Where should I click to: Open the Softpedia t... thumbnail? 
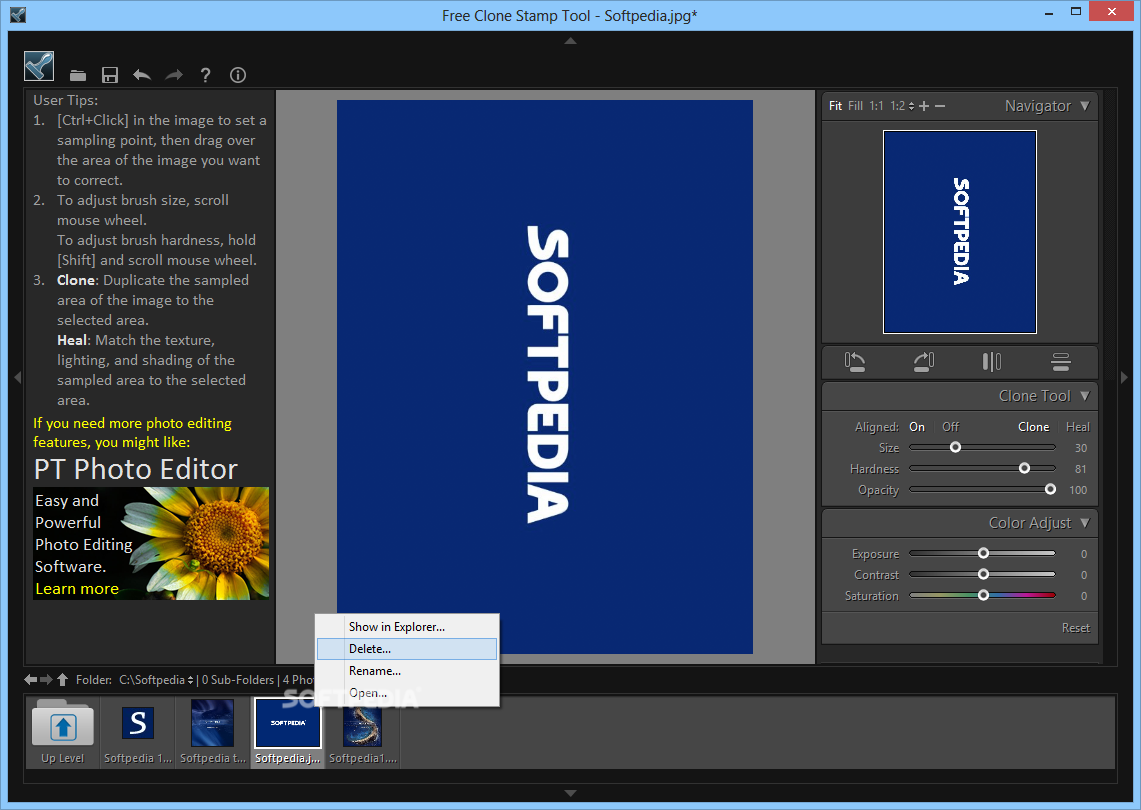(212, 732)
